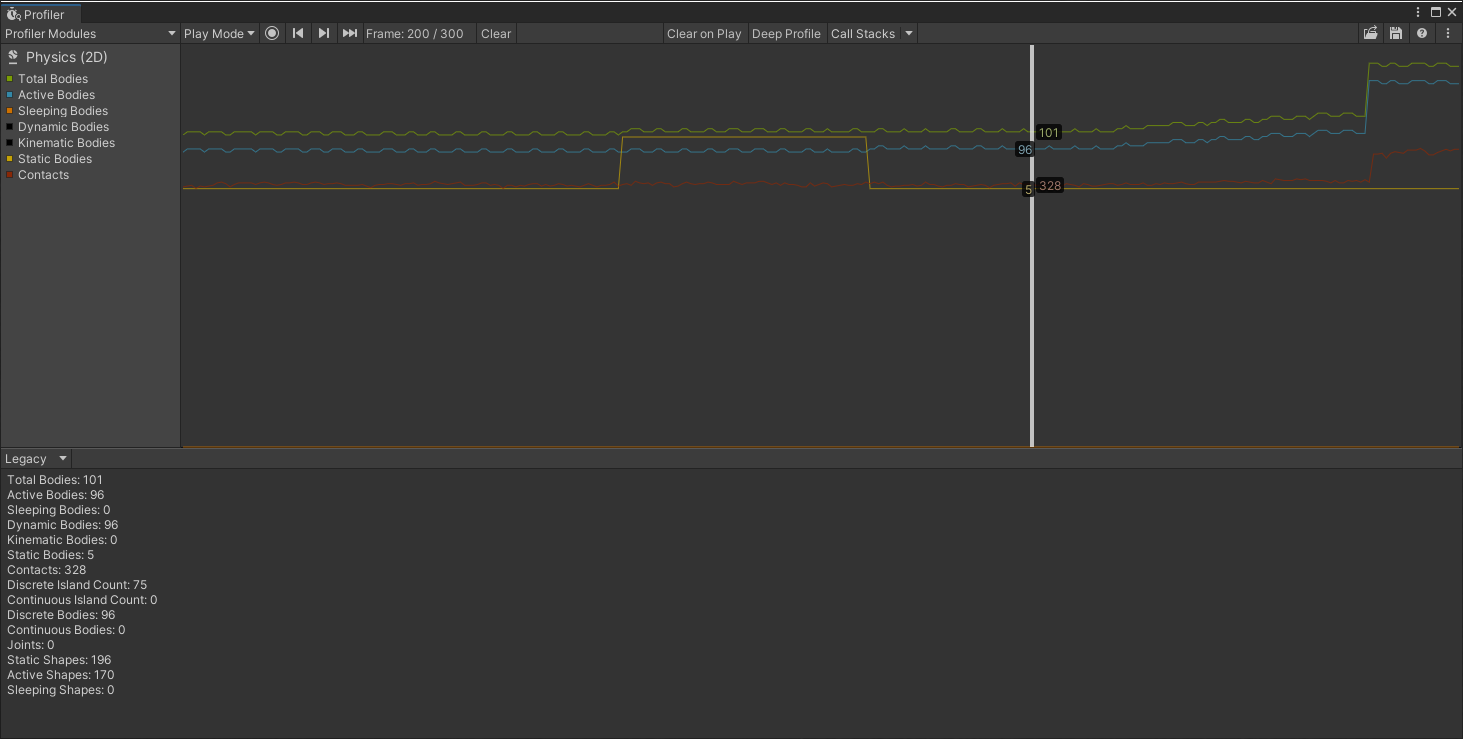
Task: Save the profiler data to file
Action: tap(1396, 33)
